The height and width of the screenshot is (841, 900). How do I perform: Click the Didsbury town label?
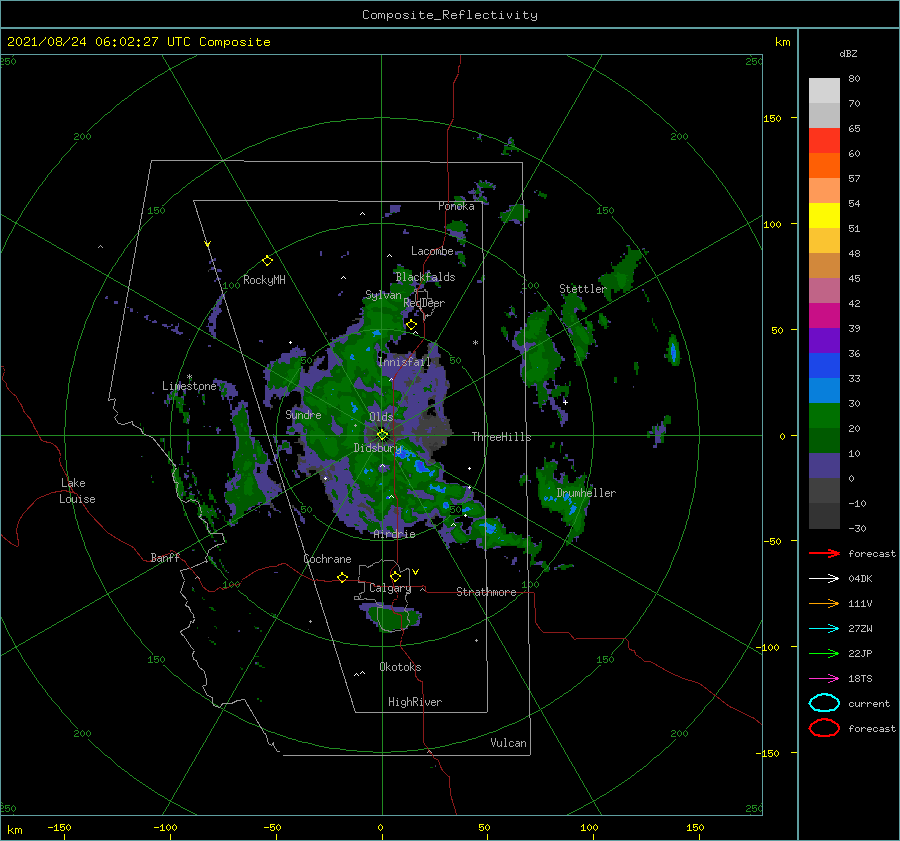click(x=378, y=448)
